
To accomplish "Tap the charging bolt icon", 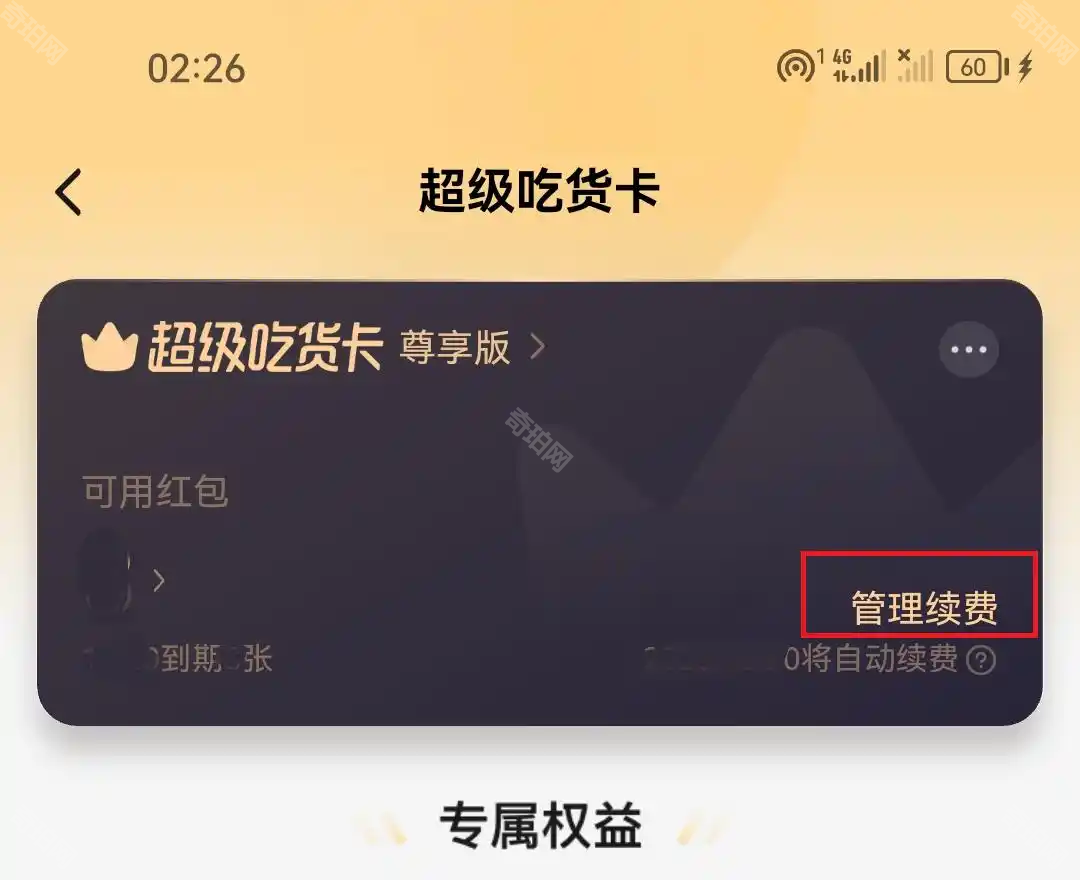I will pyautogui.click(x=1026, y=66).
